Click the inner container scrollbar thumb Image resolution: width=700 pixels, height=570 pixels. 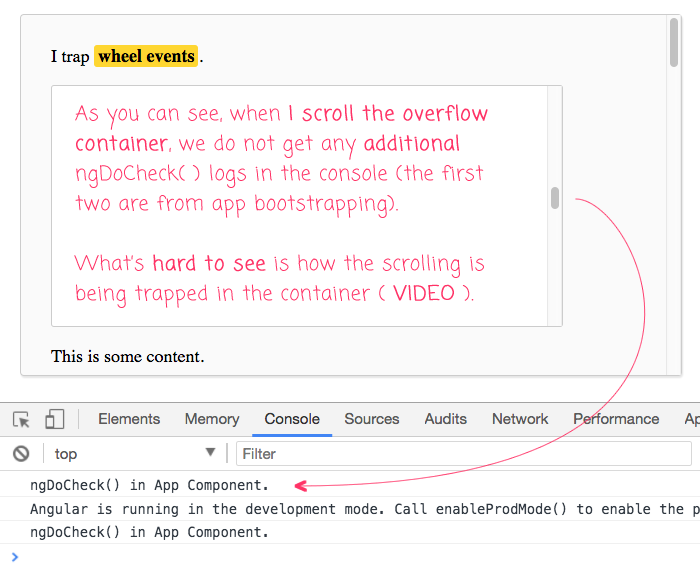(x=555, y=198)
